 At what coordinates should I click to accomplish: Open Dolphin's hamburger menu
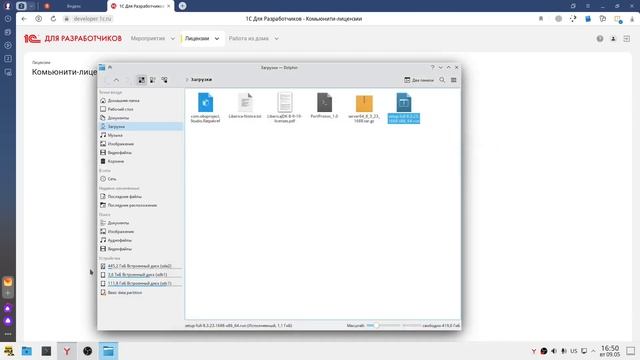click(453, 80)
